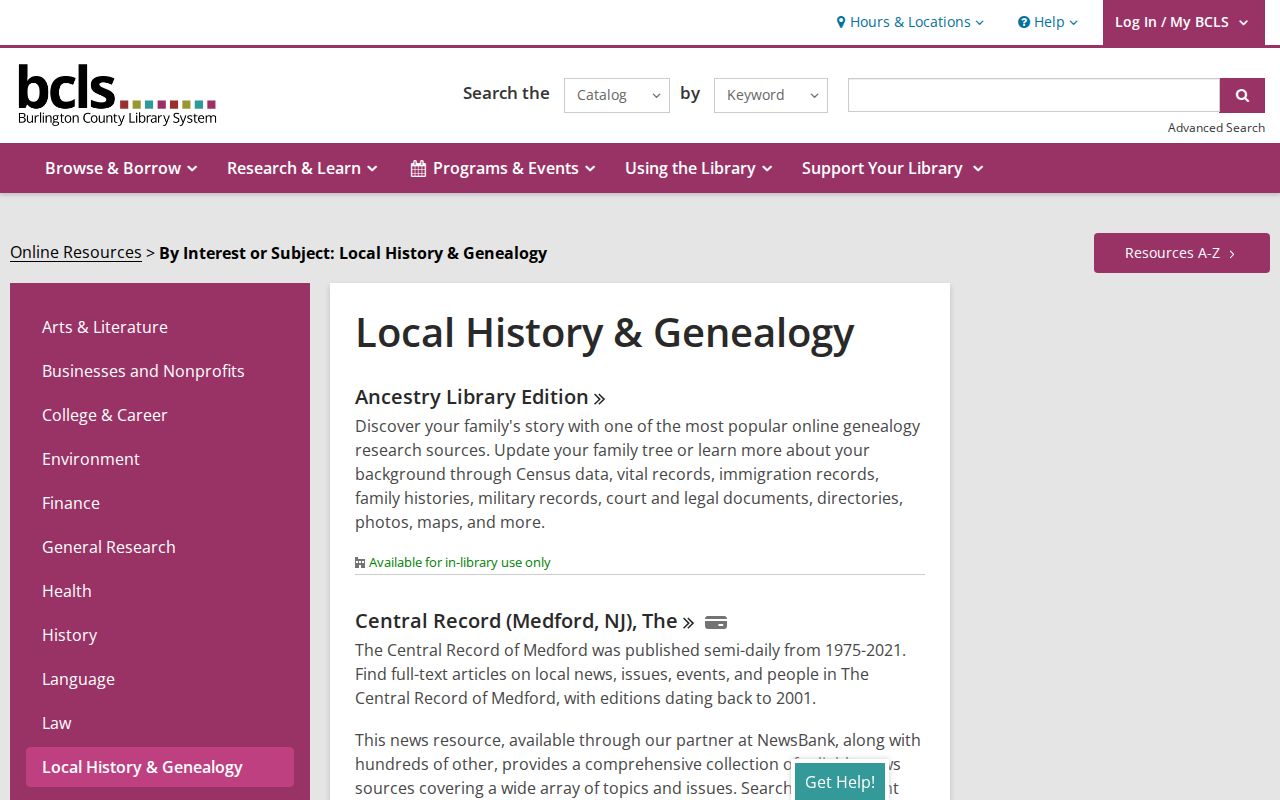Open the Finance category
The image size is (1280, 800).
[71, 503]
